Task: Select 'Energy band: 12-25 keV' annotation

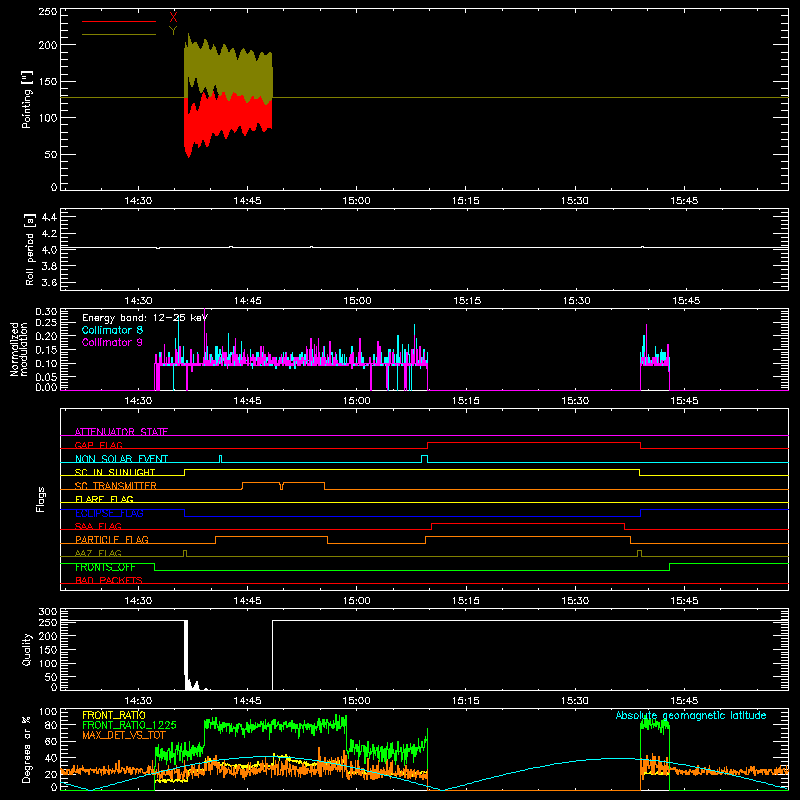Action: (x=145, y=318)
